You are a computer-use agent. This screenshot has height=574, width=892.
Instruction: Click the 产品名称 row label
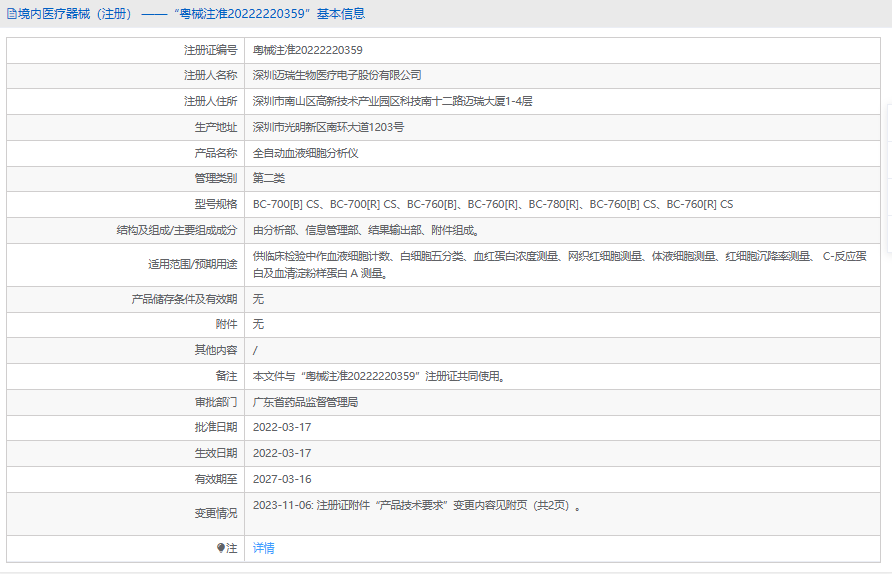(x=216, y=153)
